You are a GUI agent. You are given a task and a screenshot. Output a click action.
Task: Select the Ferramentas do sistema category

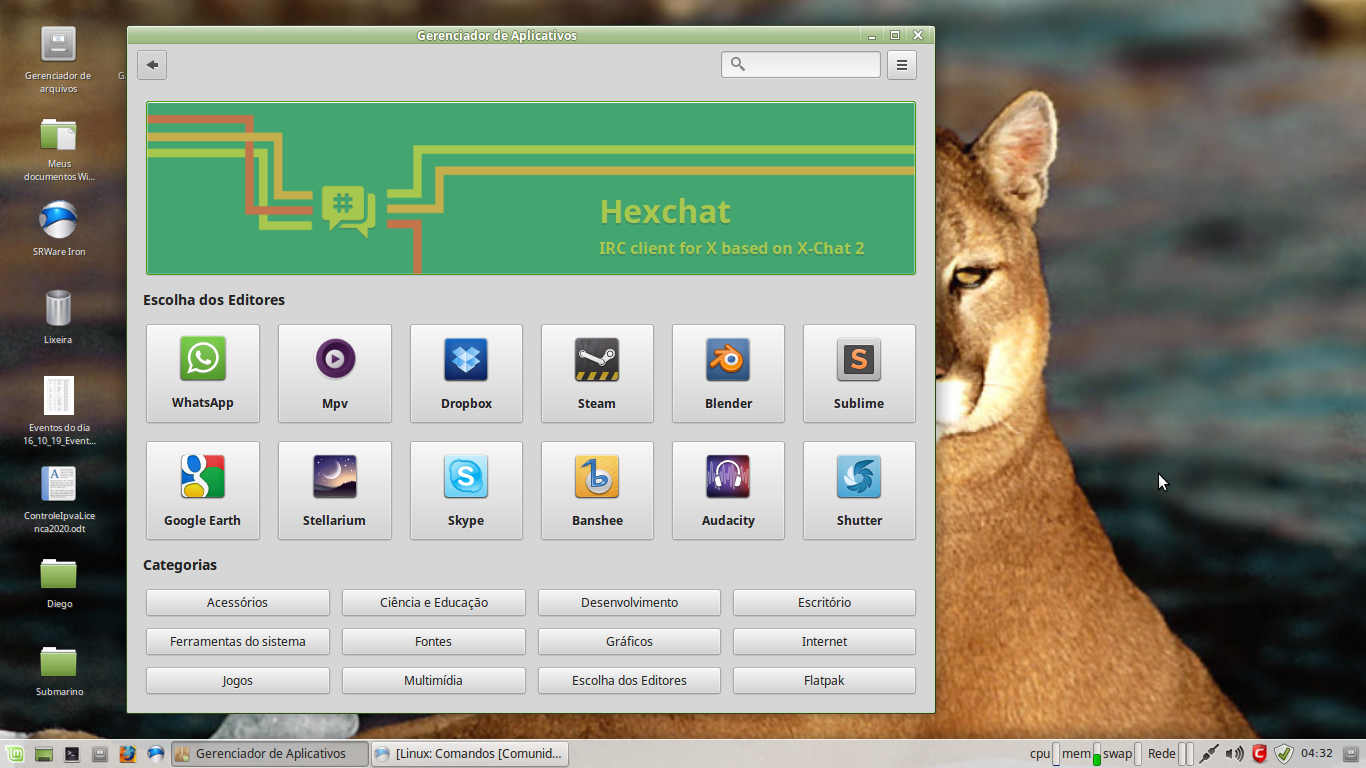pyautogui.click(x=238, y=641)
